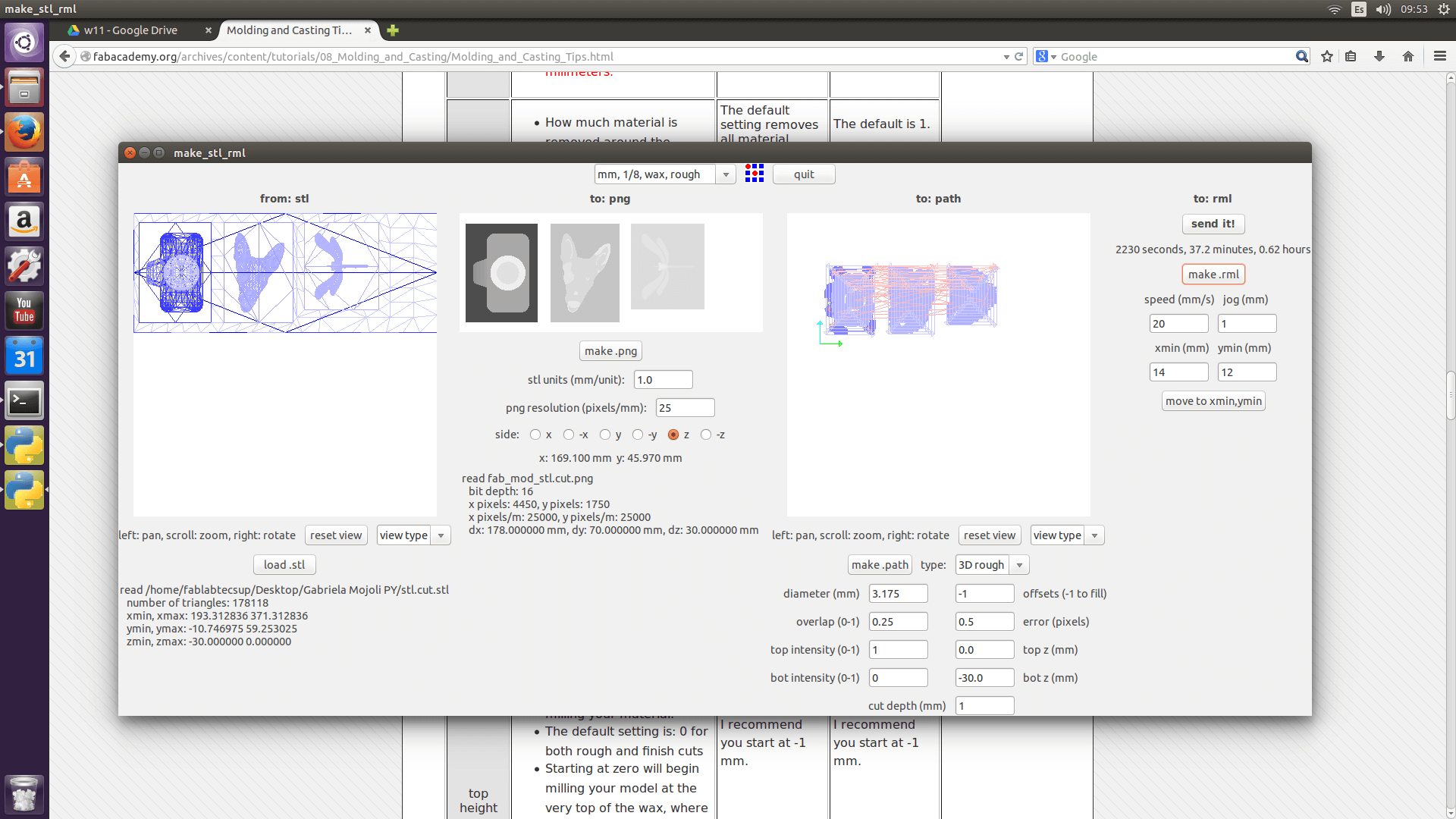Image resolution: width=1456 pixels, height=819 pixels.
Task: Open the Firefox hamburger menu
Action: point(1440,56)
